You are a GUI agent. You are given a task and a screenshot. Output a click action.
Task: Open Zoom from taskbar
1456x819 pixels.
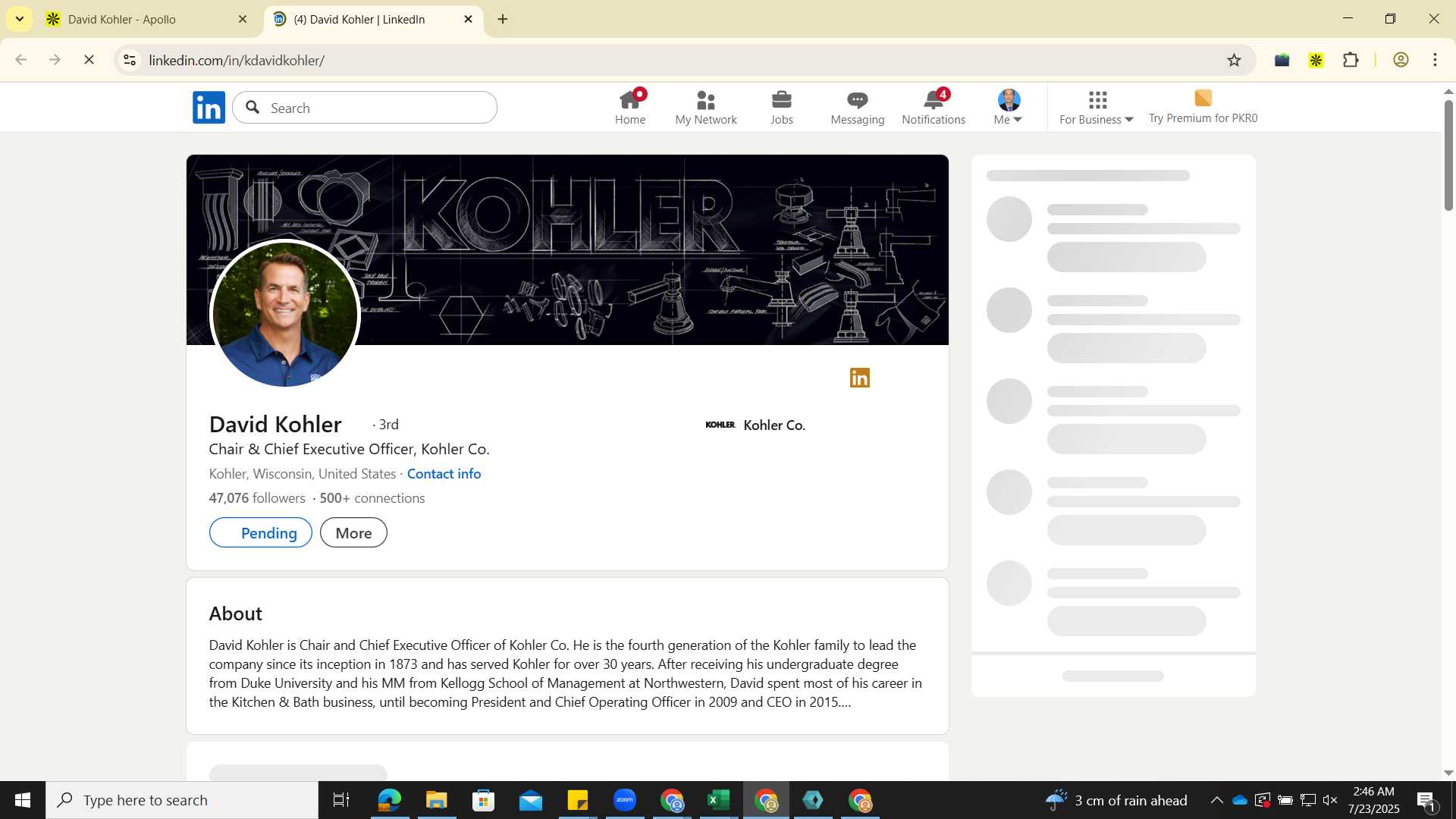pos(625,800)
